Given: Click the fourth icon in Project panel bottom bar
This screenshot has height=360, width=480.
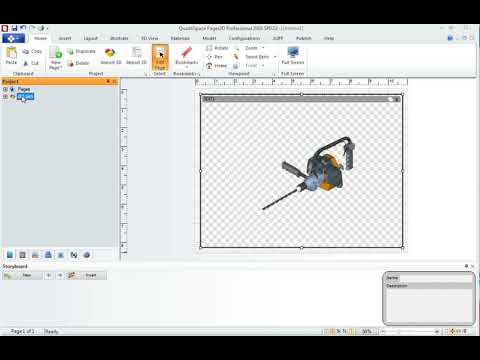Looking at the screenshot, I should point(48,255).
